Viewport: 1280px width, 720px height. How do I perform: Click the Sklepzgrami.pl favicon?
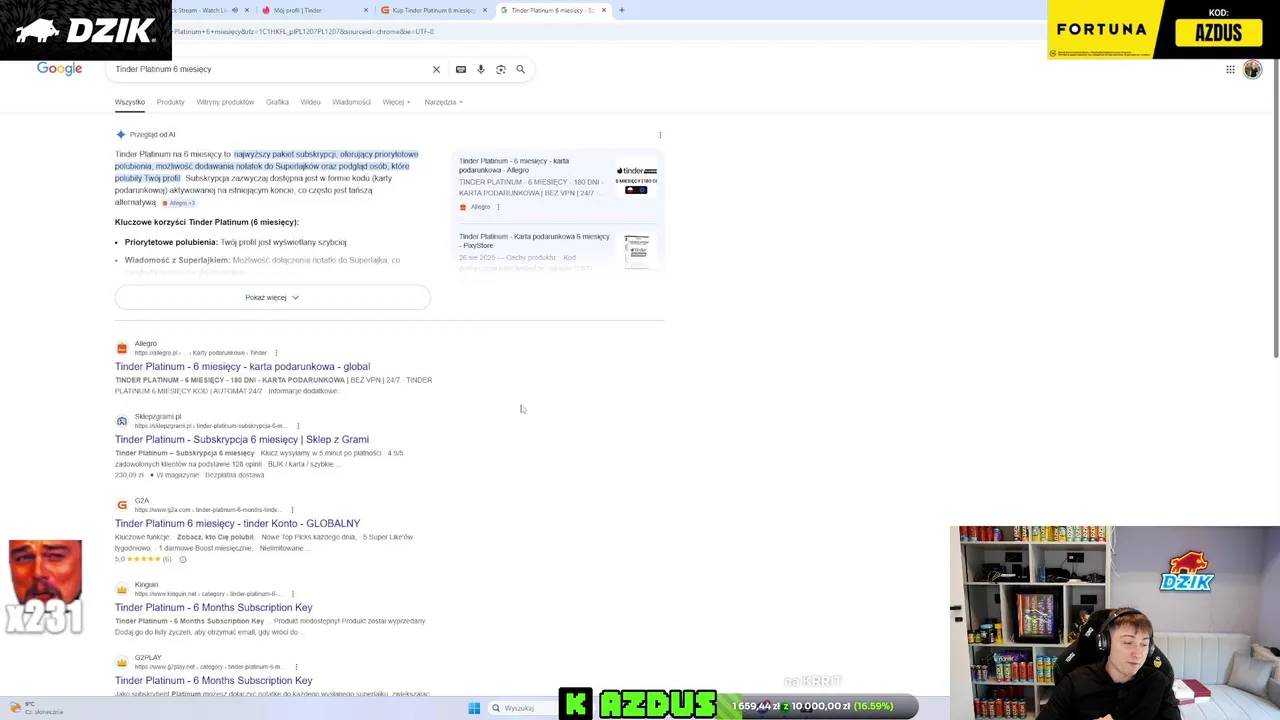click(x=122, y=421)
